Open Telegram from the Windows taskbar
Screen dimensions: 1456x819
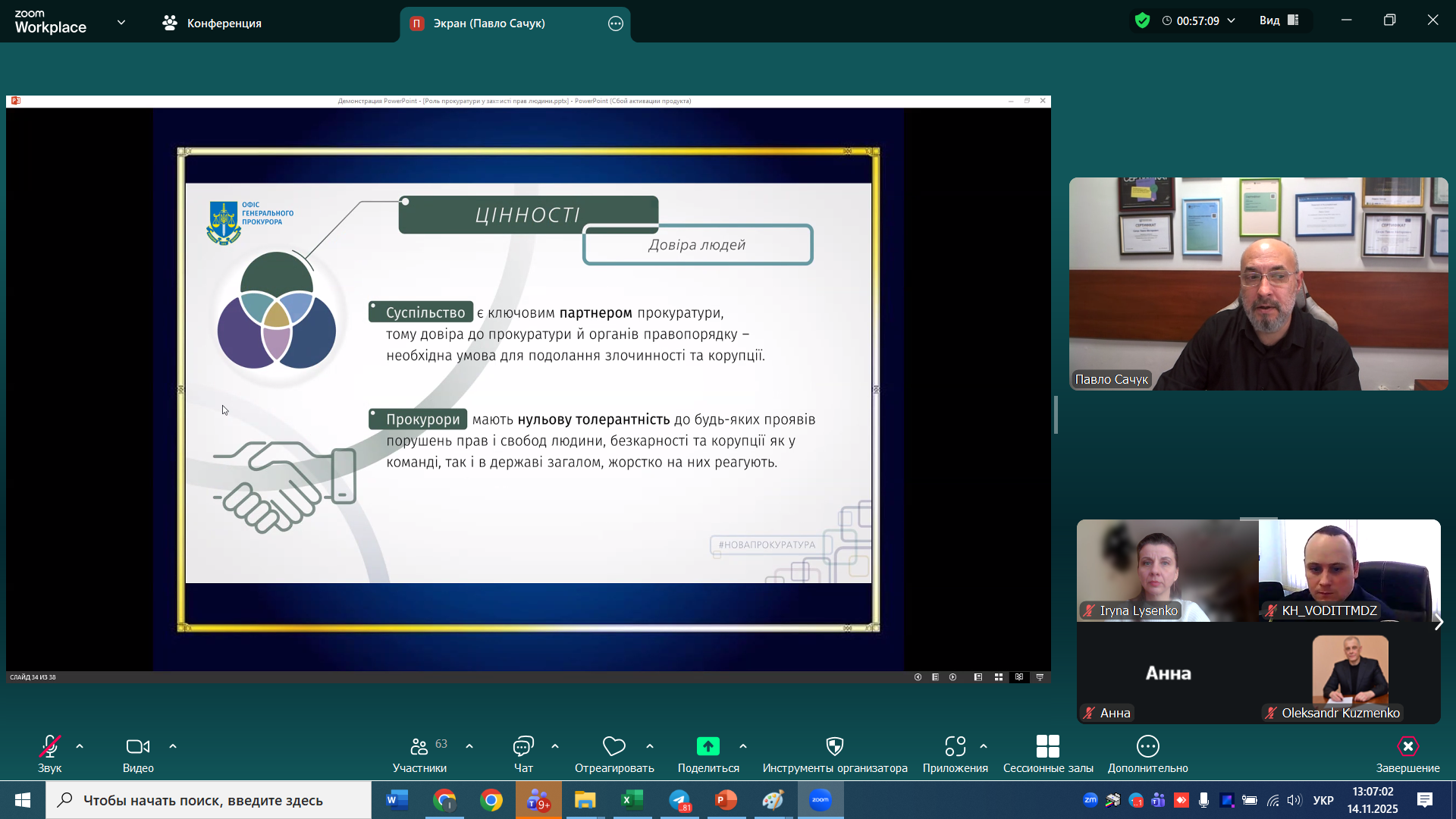pyautogui.click(x=679, y=801)
